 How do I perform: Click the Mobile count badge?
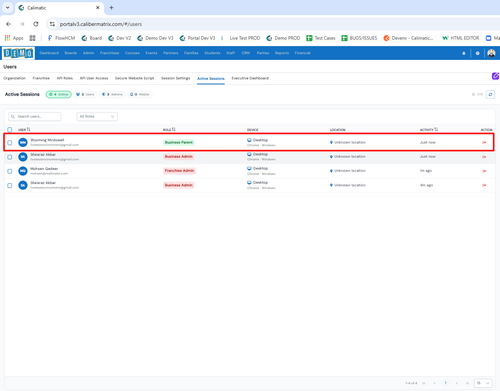point(140,95)
